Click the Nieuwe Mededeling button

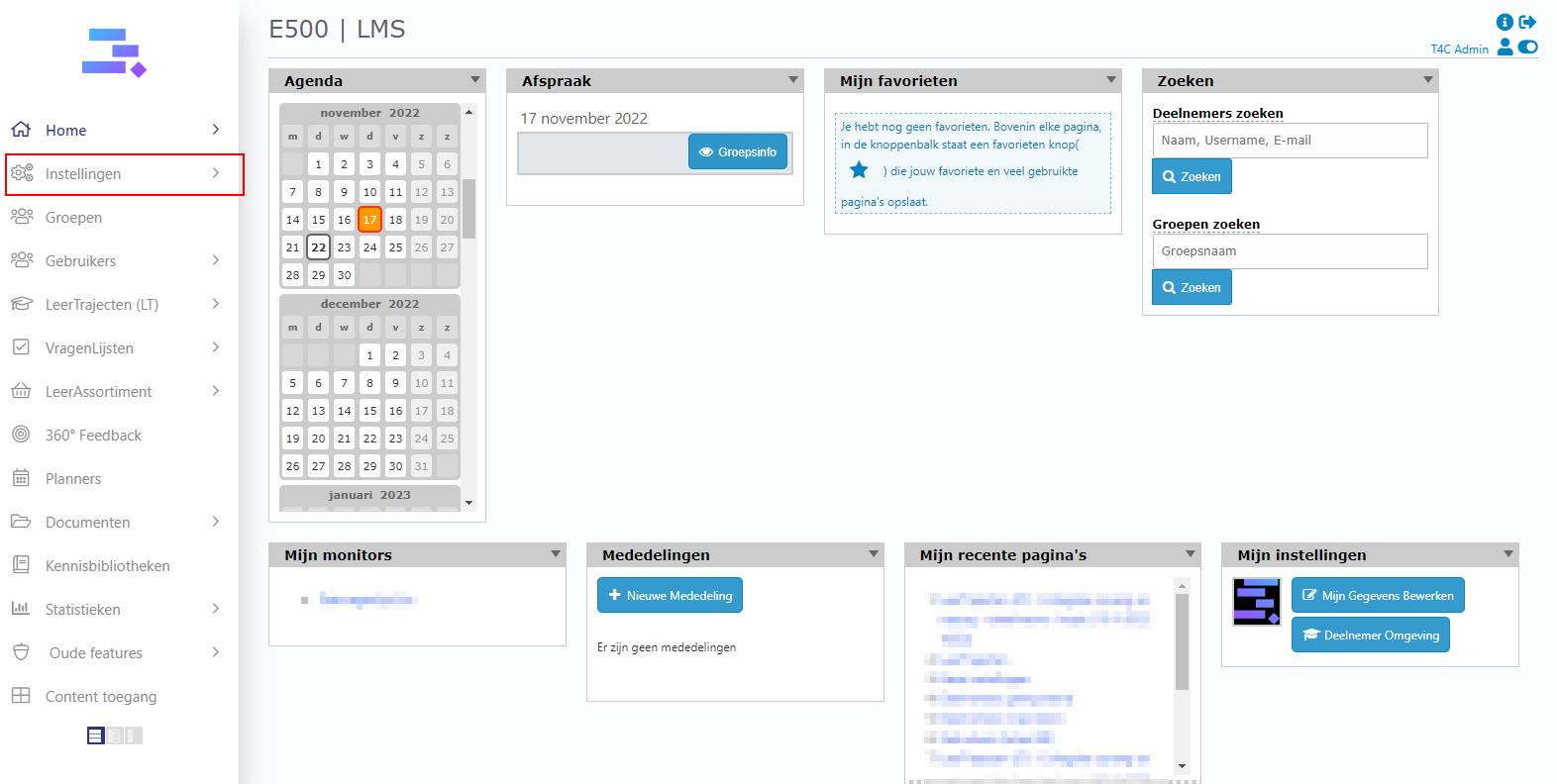670,596
